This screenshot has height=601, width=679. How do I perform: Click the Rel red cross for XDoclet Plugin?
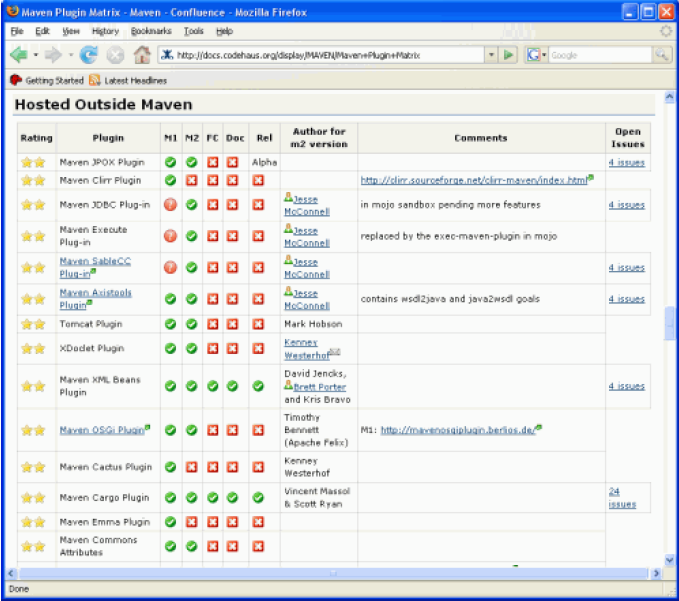(258, 348)
